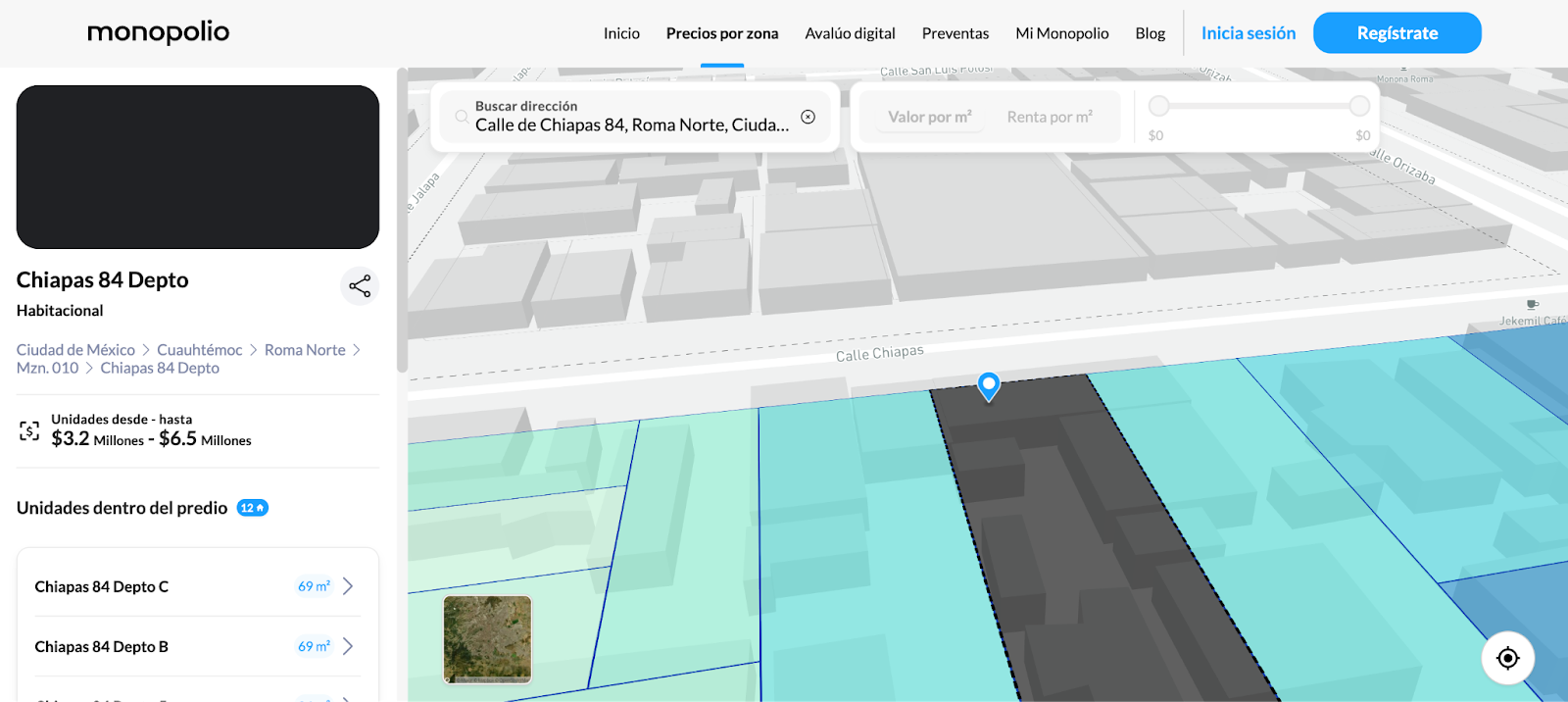The height and width of the screenshot is (702, 1568).
Task: Click the Inicia sesión link
Action: [1248, 33]
